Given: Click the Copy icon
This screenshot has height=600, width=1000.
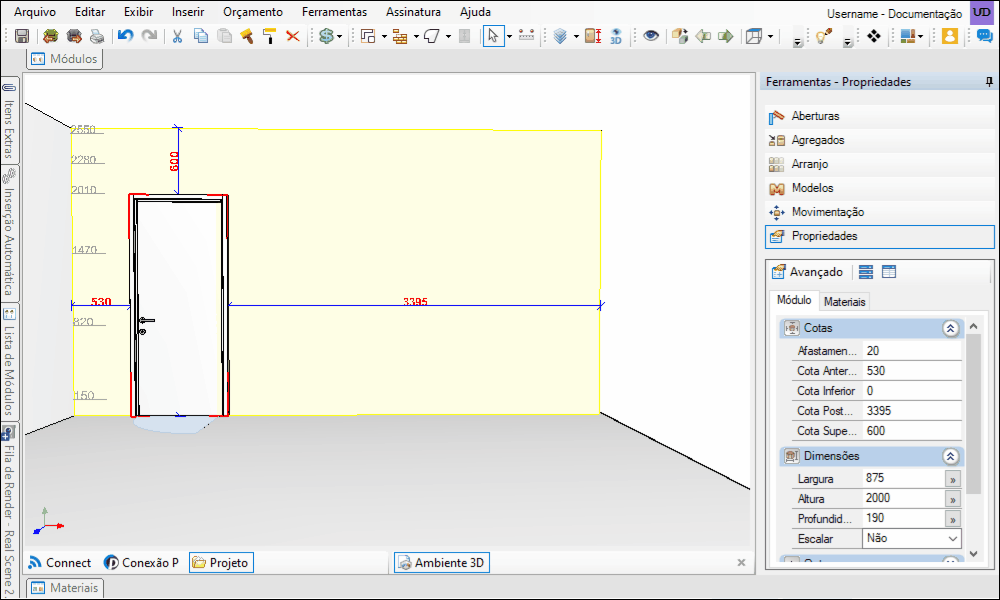Looking at the screenshot, I should 201,36.
